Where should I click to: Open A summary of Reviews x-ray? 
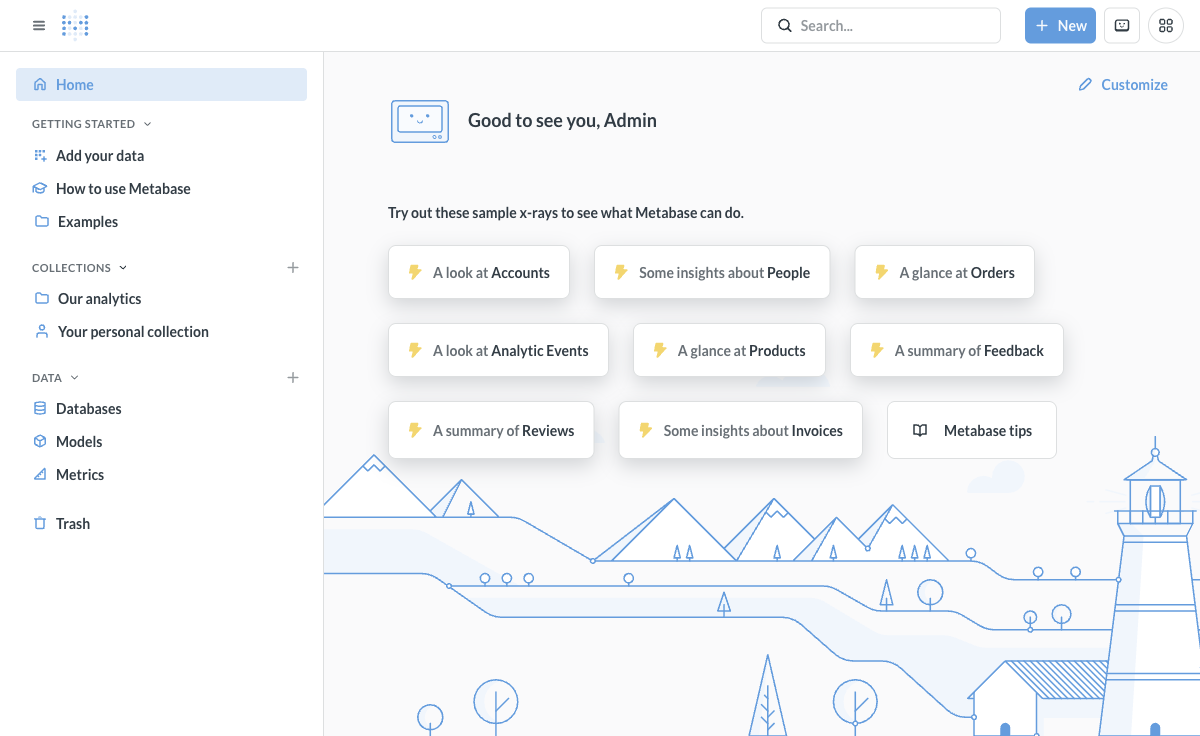click(491, 431)
